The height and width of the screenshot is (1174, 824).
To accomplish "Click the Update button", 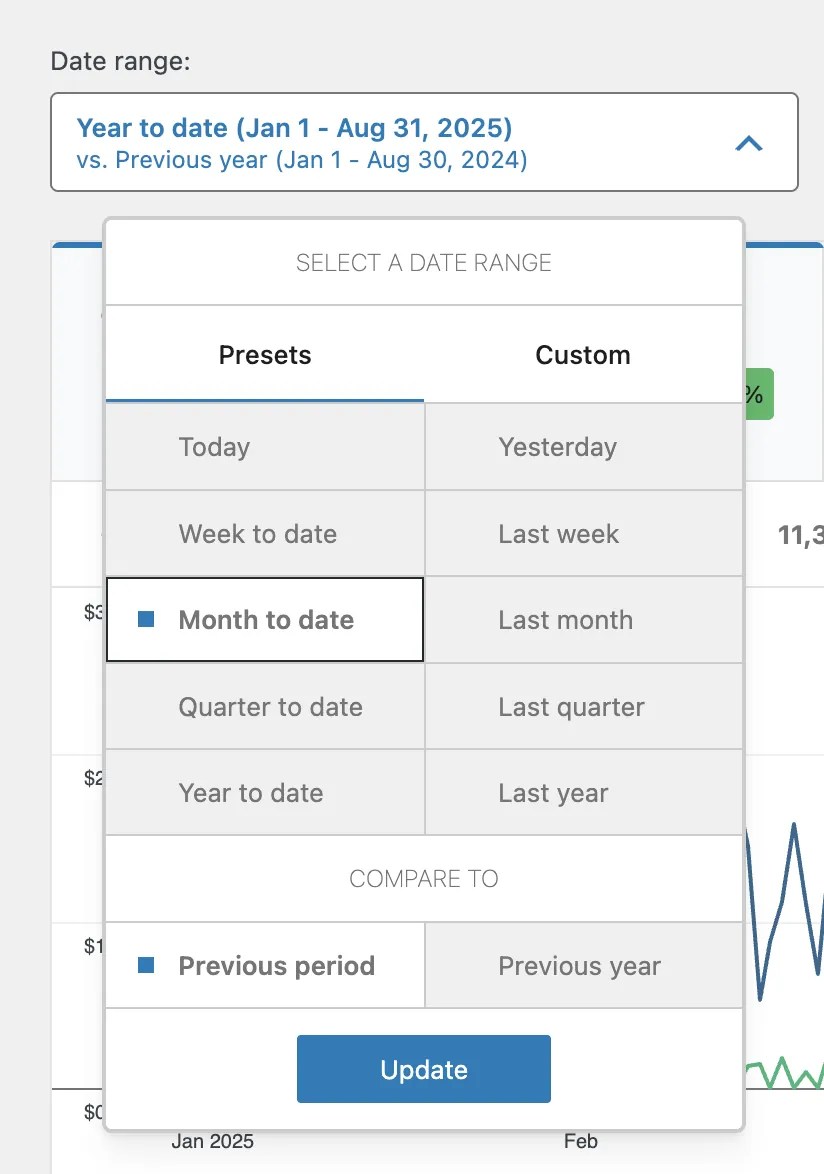I will [424, 1069].
